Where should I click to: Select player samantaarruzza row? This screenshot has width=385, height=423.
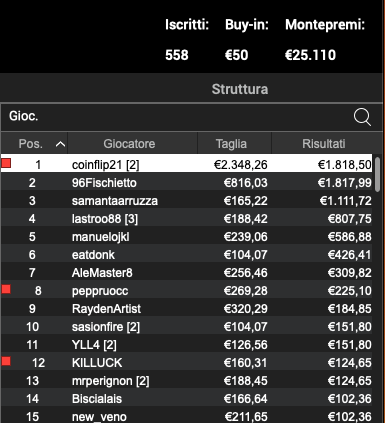tap(187, 201)
